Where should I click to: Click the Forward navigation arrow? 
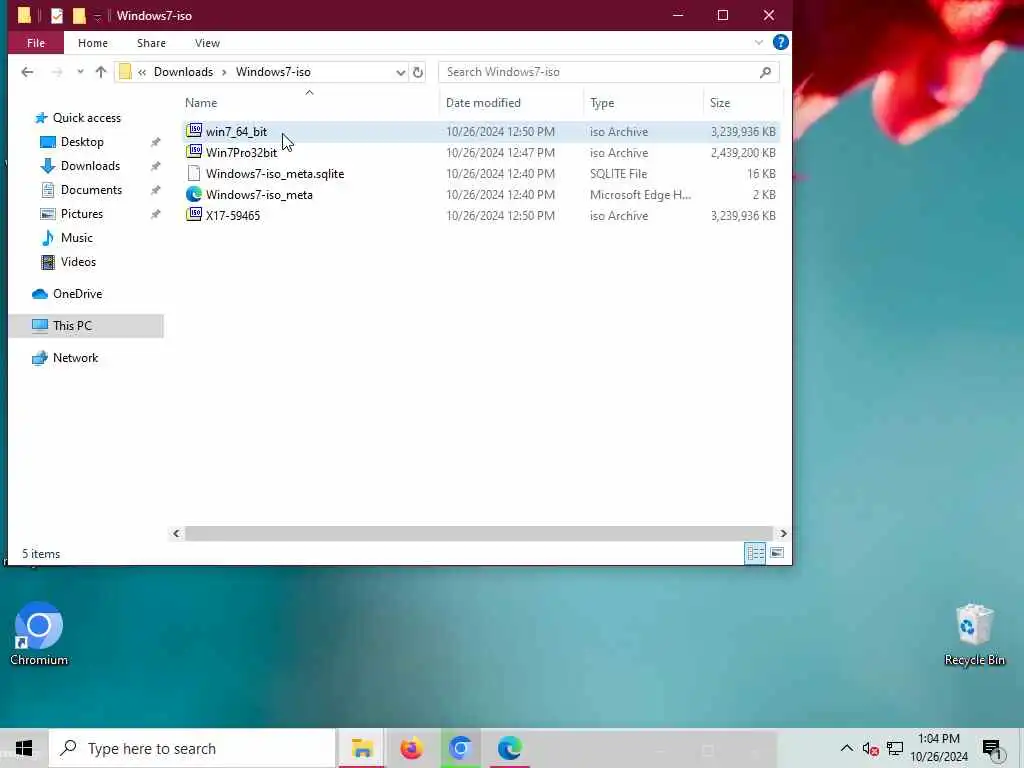[x=57, y=72]
